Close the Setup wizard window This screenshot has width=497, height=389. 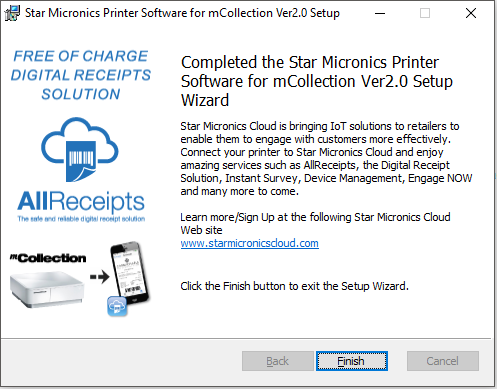tap(471, 13)
